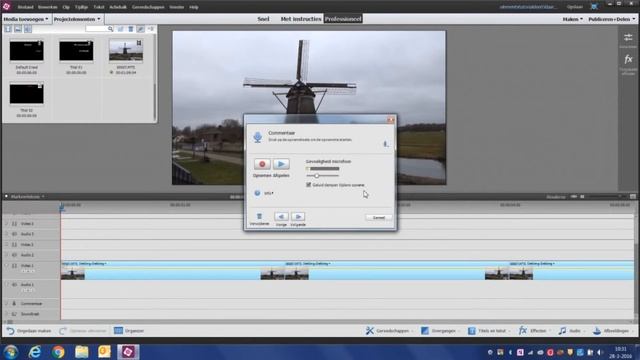Select the windmill video clip thumbnail

[x=126, y=51]
